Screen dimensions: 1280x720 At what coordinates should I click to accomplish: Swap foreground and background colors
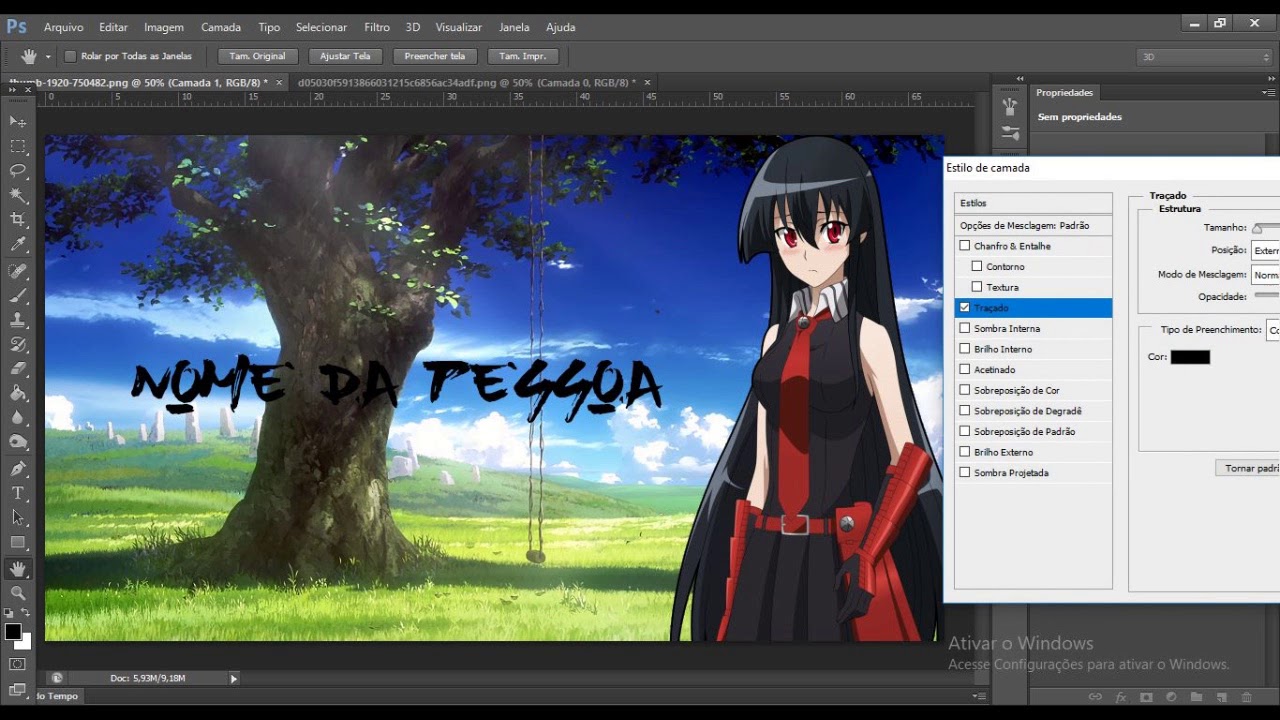26,613
